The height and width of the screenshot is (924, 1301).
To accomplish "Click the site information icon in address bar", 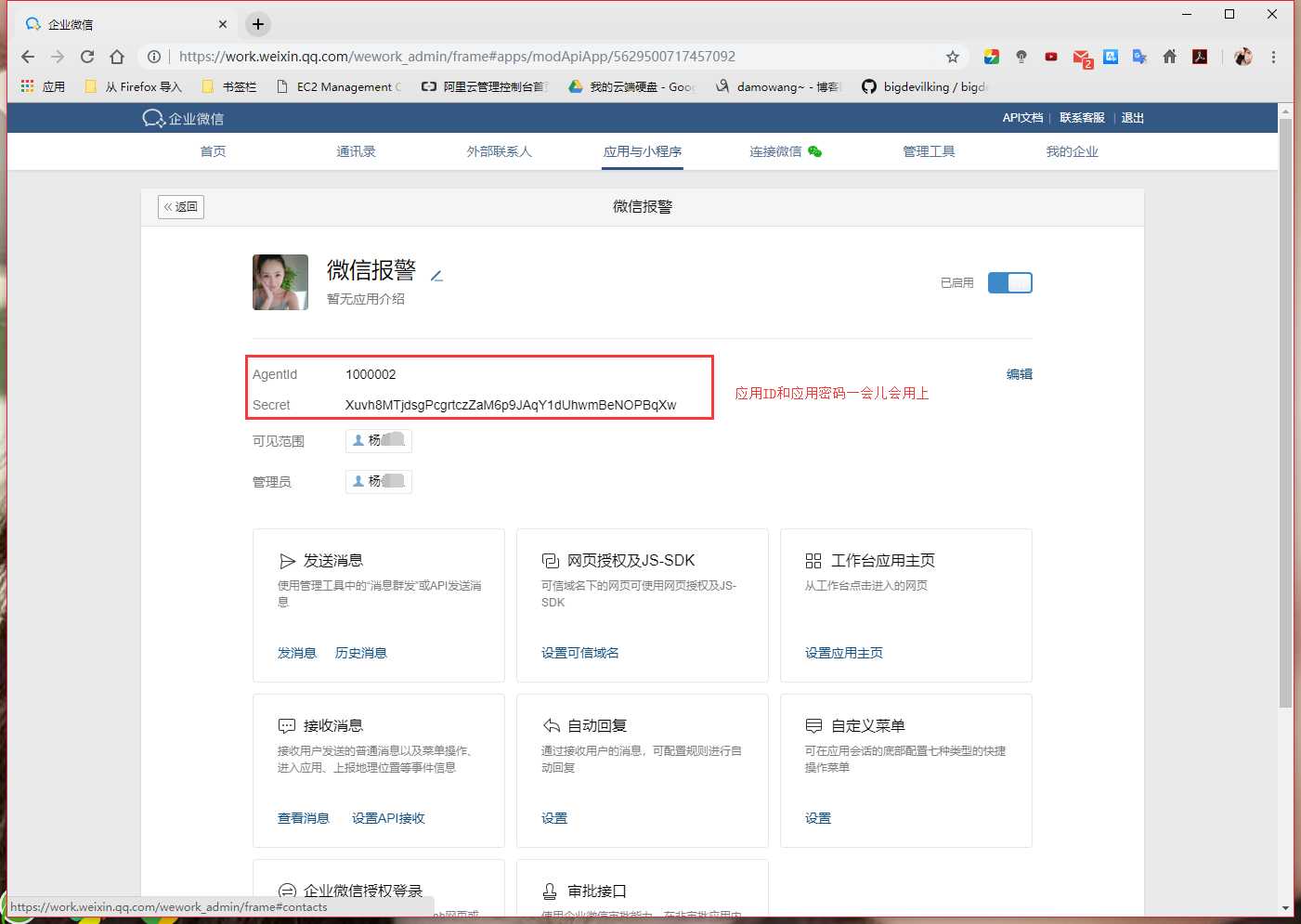I will pos(154,57).
